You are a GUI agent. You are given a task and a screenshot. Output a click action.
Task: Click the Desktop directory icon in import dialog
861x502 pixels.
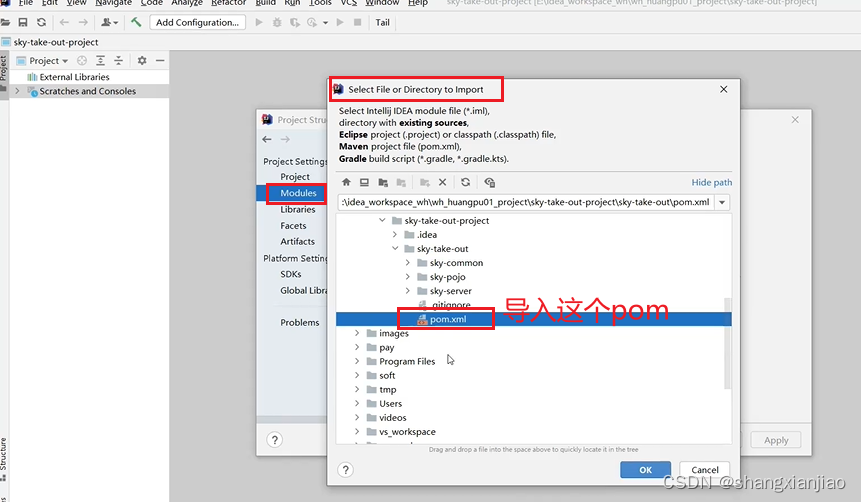pyautogui.click(x=364, y=182)
